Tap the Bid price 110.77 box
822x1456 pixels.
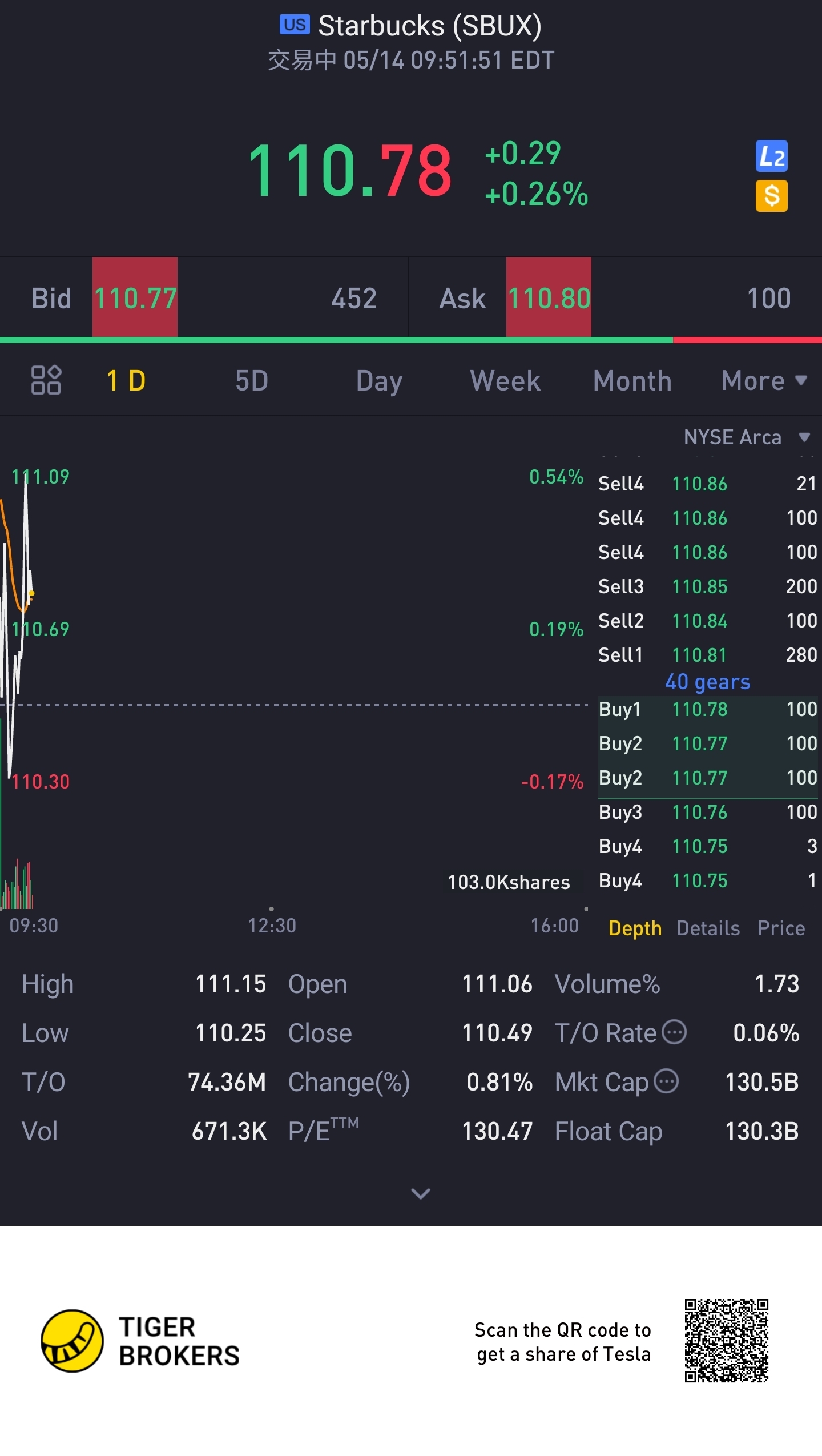135,297
